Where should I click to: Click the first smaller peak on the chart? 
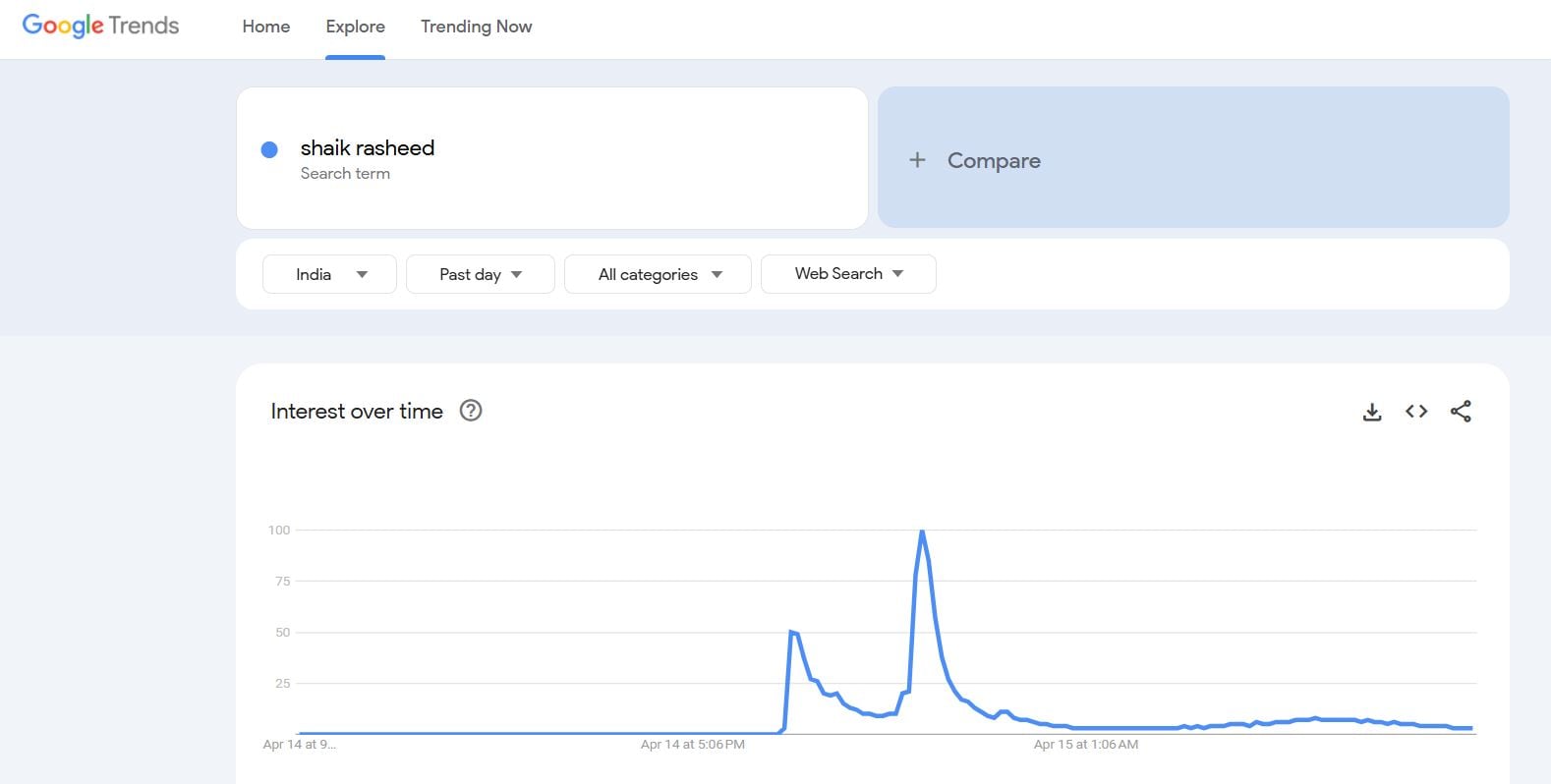point(791,632)
